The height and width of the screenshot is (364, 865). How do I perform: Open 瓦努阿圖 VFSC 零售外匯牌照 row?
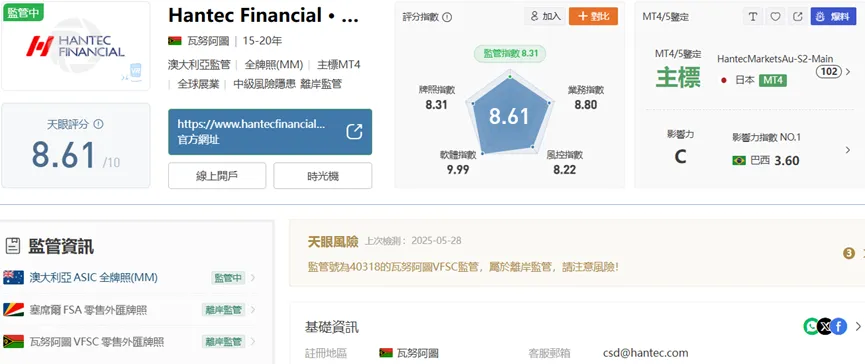point(131,341)
